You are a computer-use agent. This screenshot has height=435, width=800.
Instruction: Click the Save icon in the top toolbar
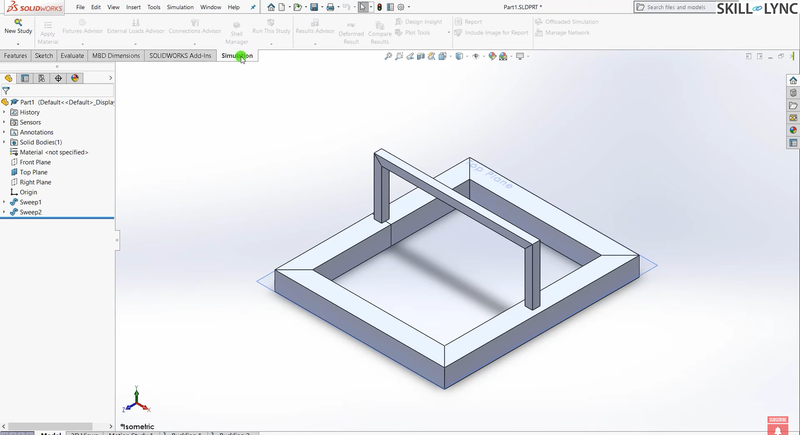click(x=314, y=7)
